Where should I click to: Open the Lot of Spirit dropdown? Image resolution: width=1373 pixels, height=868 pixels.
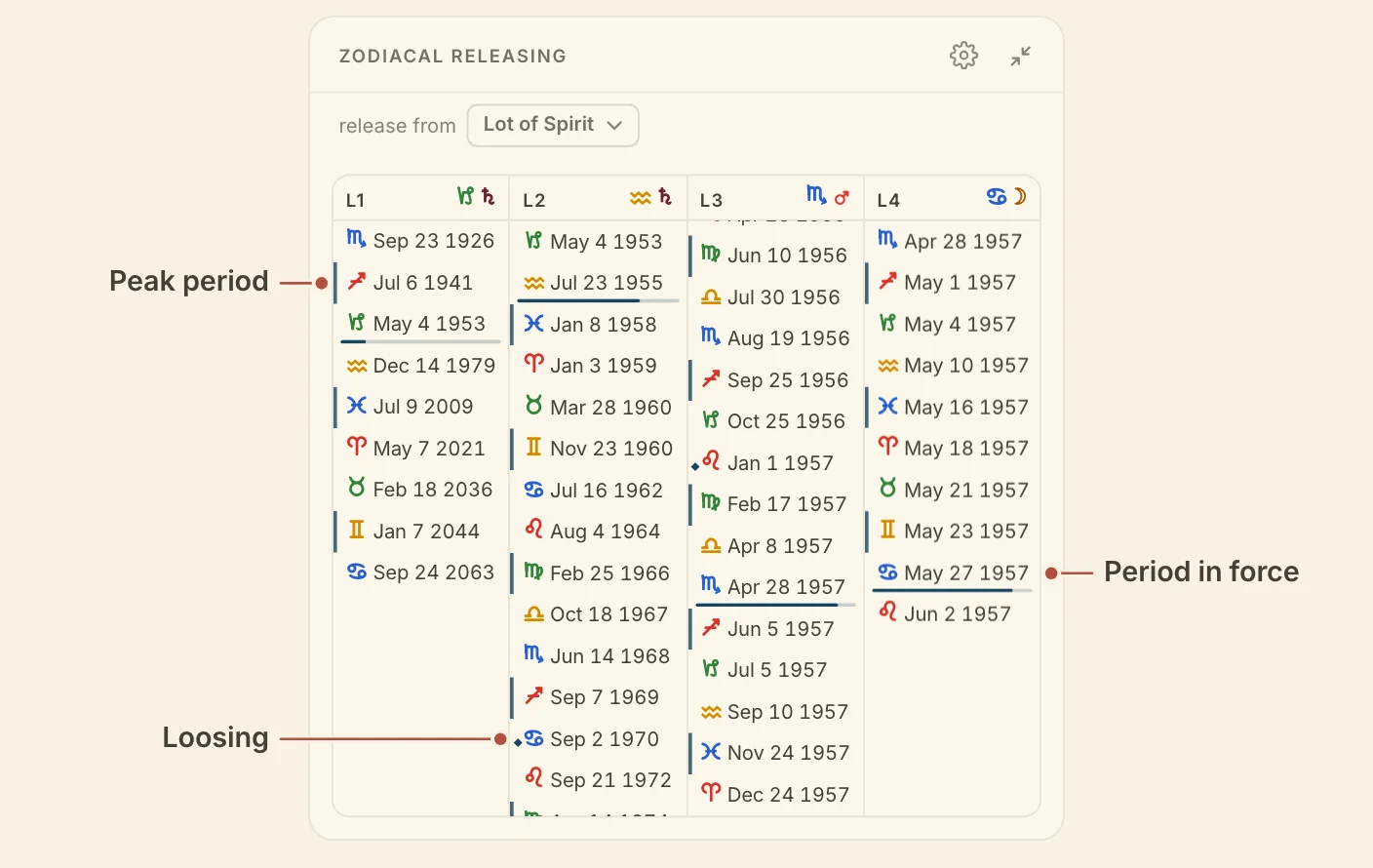point(553,125)
